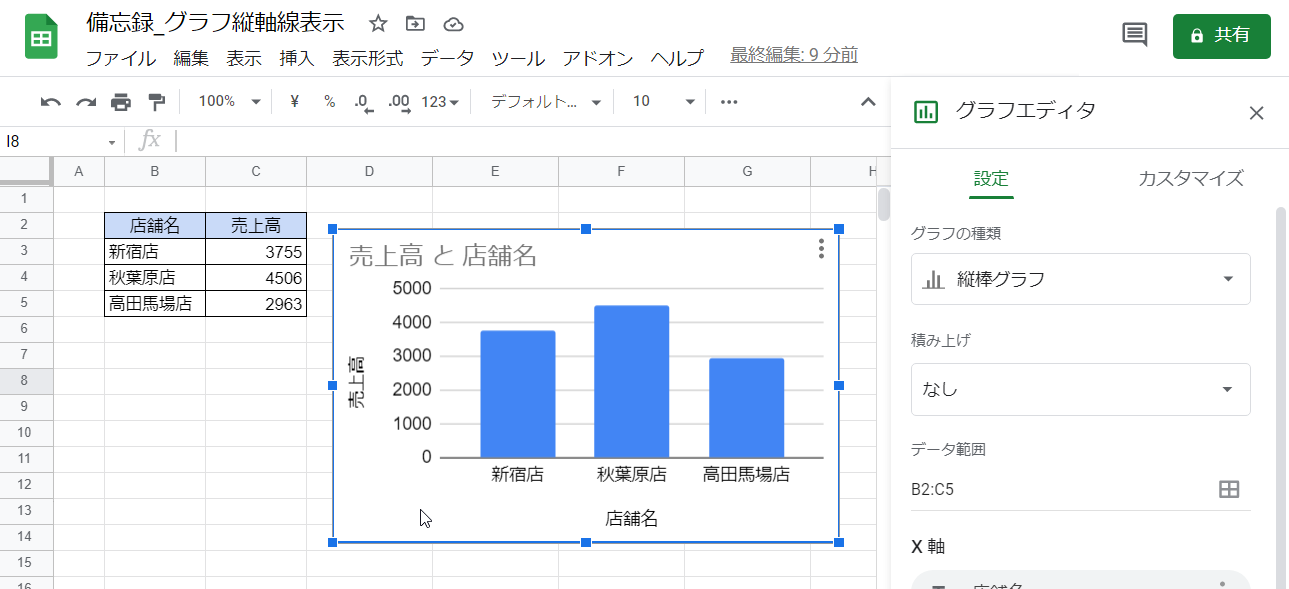This screenshot has height=589, width=1289.
Task: Apply currency format with yen icon
Action: point(293,101)
